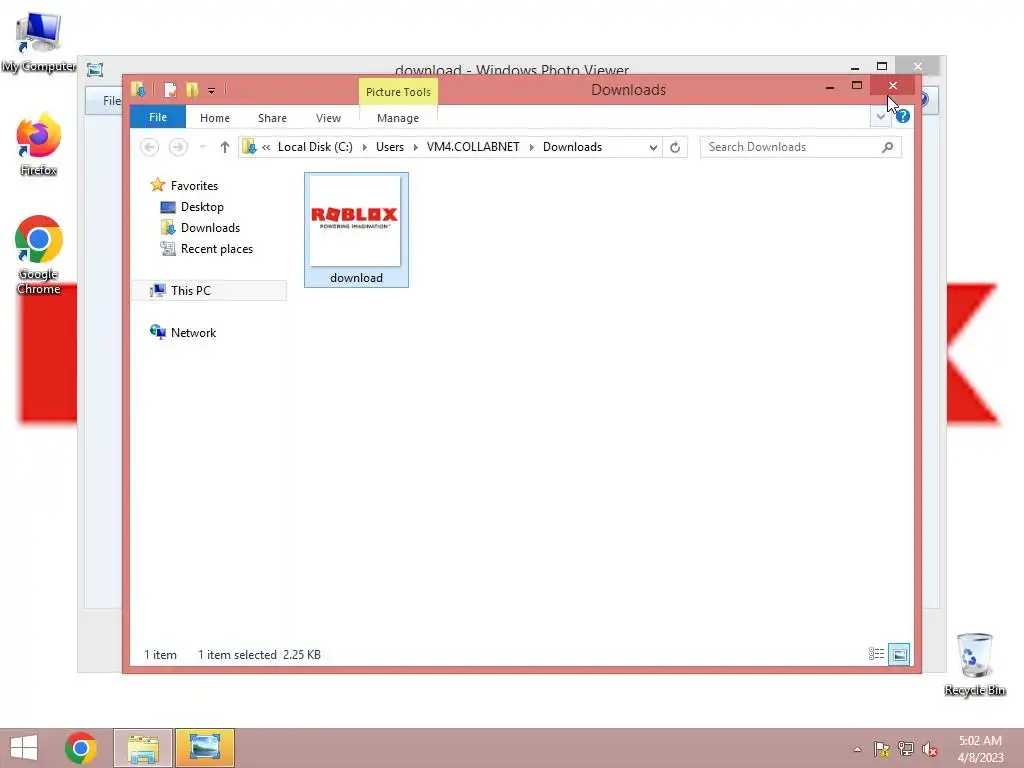Click the Downloads folder icon in title bar

138,89
